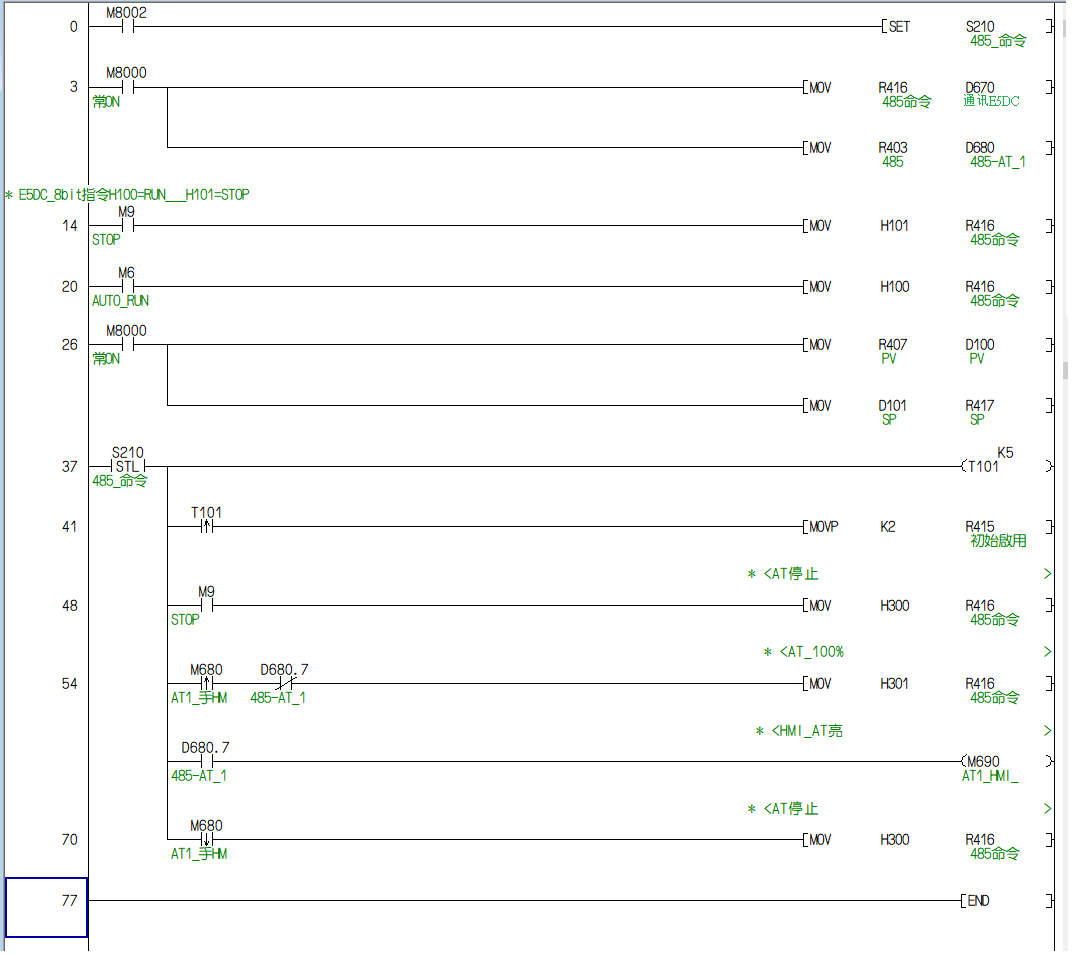The width and height of the screenshot is (1075, 955).
Task: Select the S210 STL contact at step 37
Action: click(127, 466)
